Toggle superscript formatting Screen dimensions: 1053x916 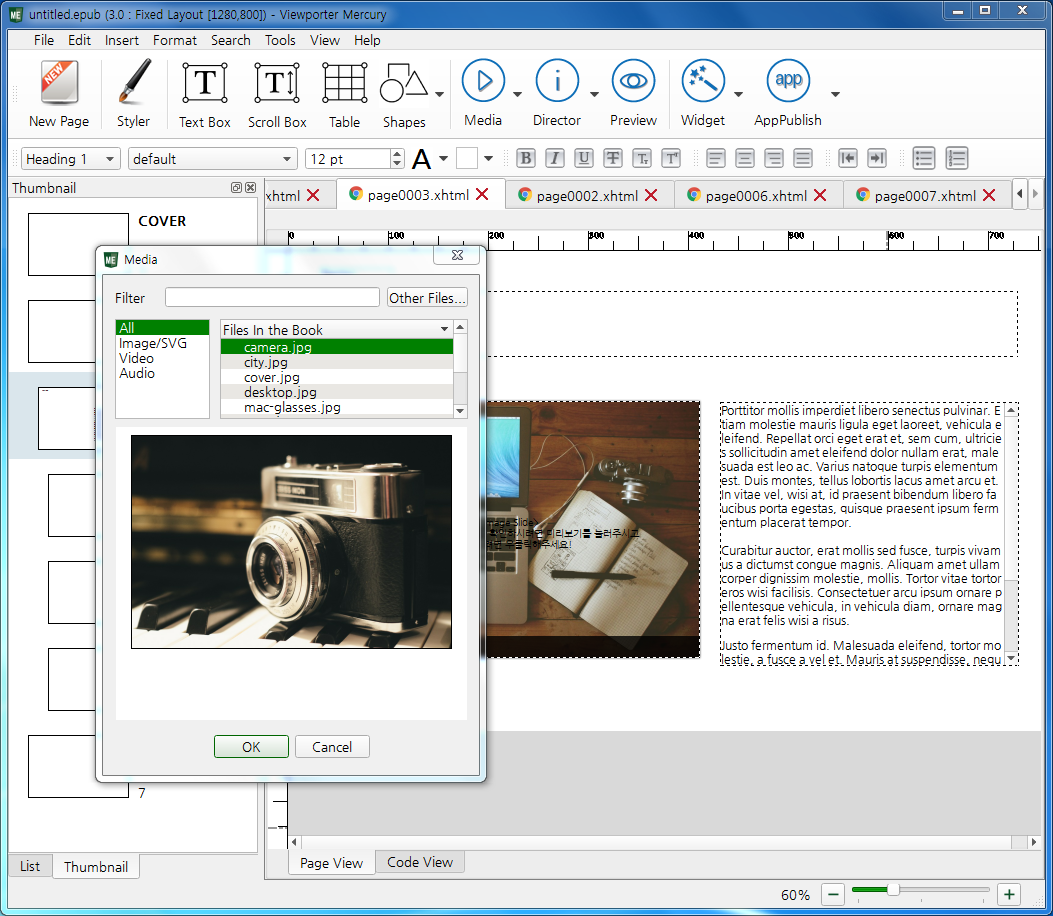coord(671,158)
